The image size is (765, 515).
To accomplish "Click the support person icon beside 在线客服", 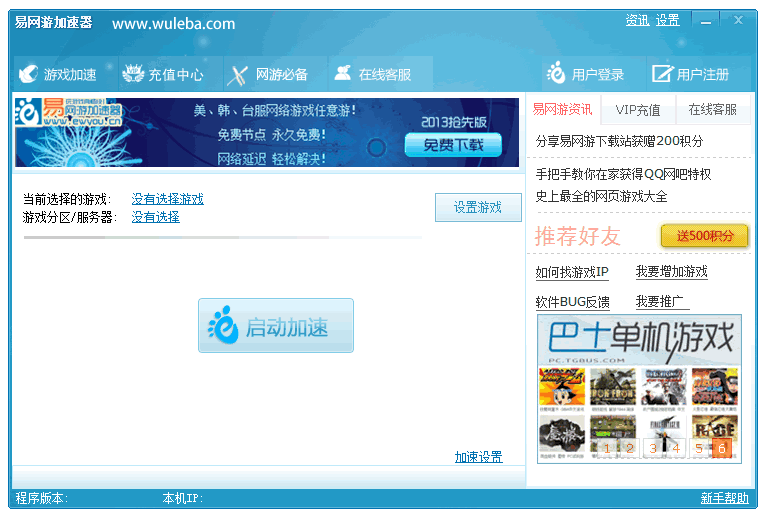I will tap(342, 73).
